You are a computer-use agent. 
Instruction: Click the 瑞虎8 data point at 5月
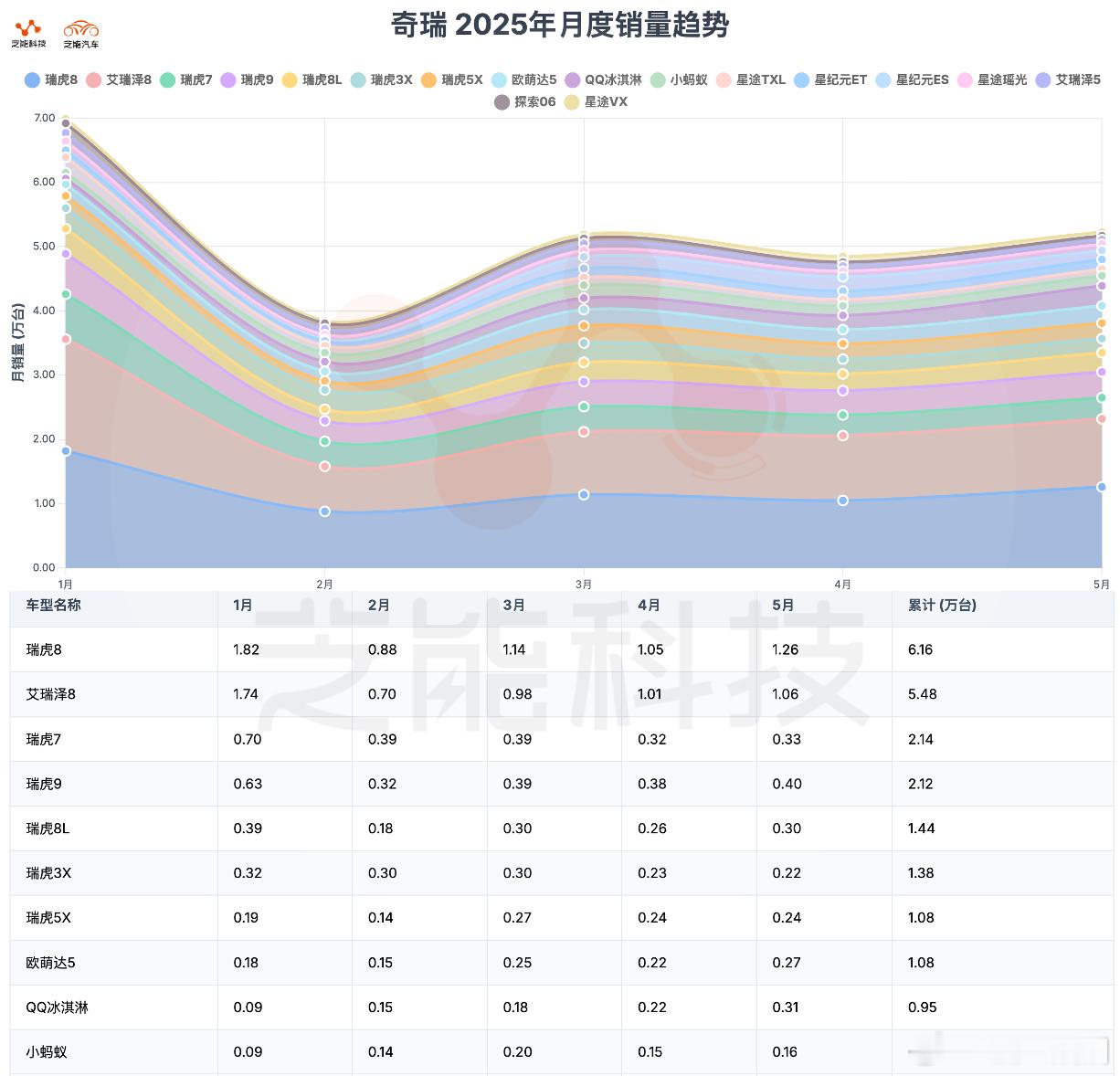[x=1102, y=487]
